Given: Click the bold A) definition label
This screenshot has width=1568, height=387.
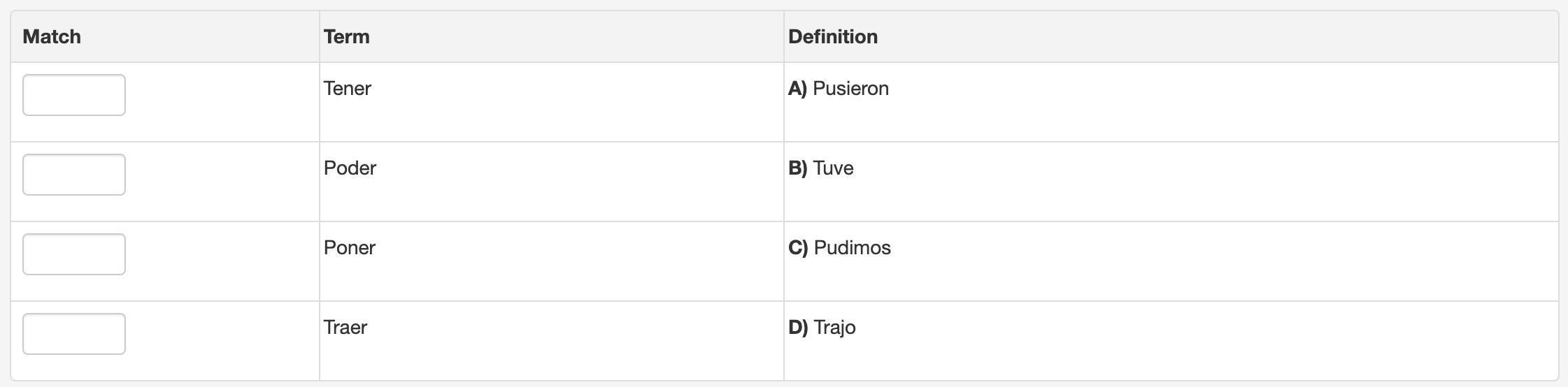Looking at the screenshot, I should (x=797, y=89).
